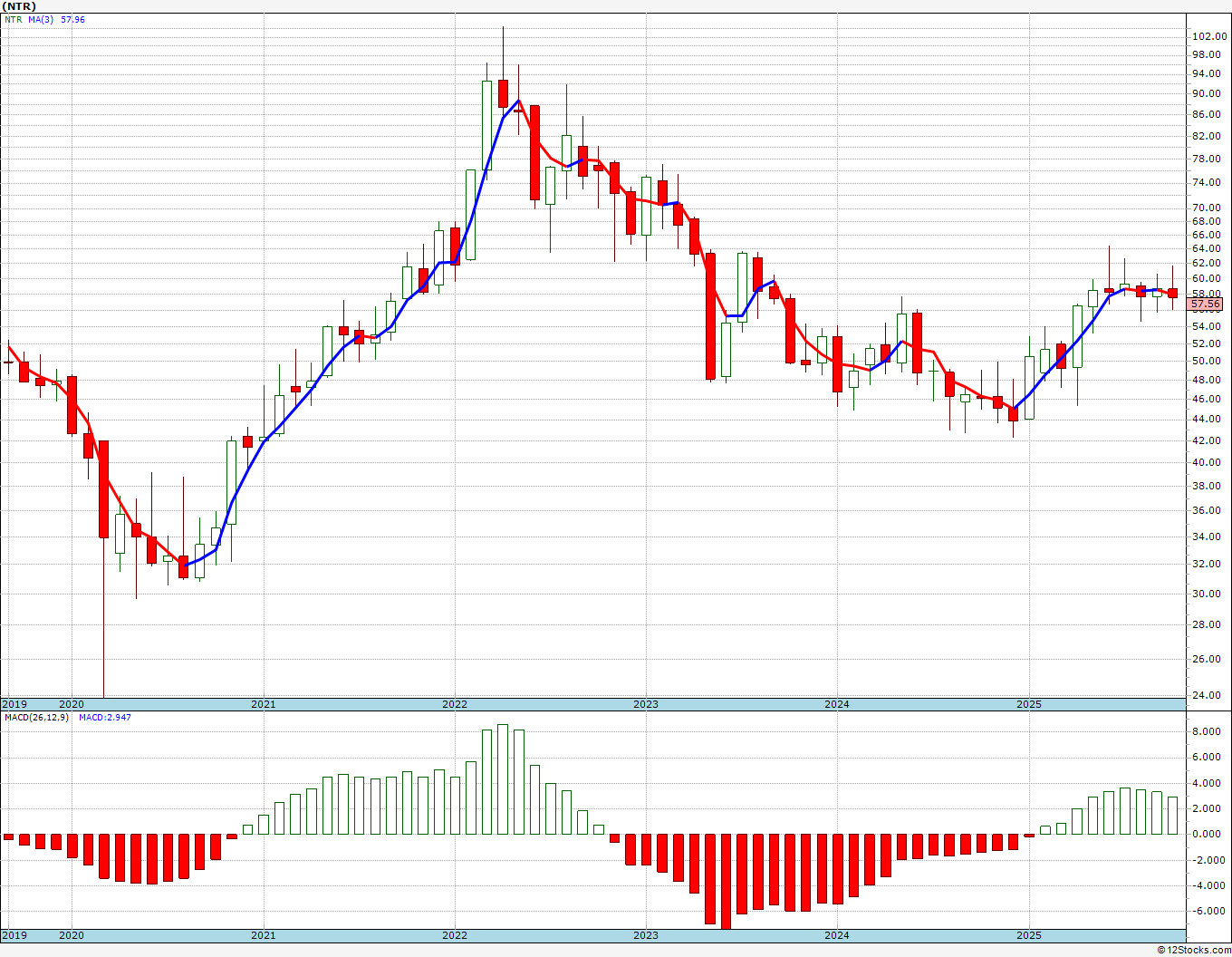Click the 0.000 MACD axis label
The height and width of the screenshot is (957, 1232).
(x=1208, y=835)
